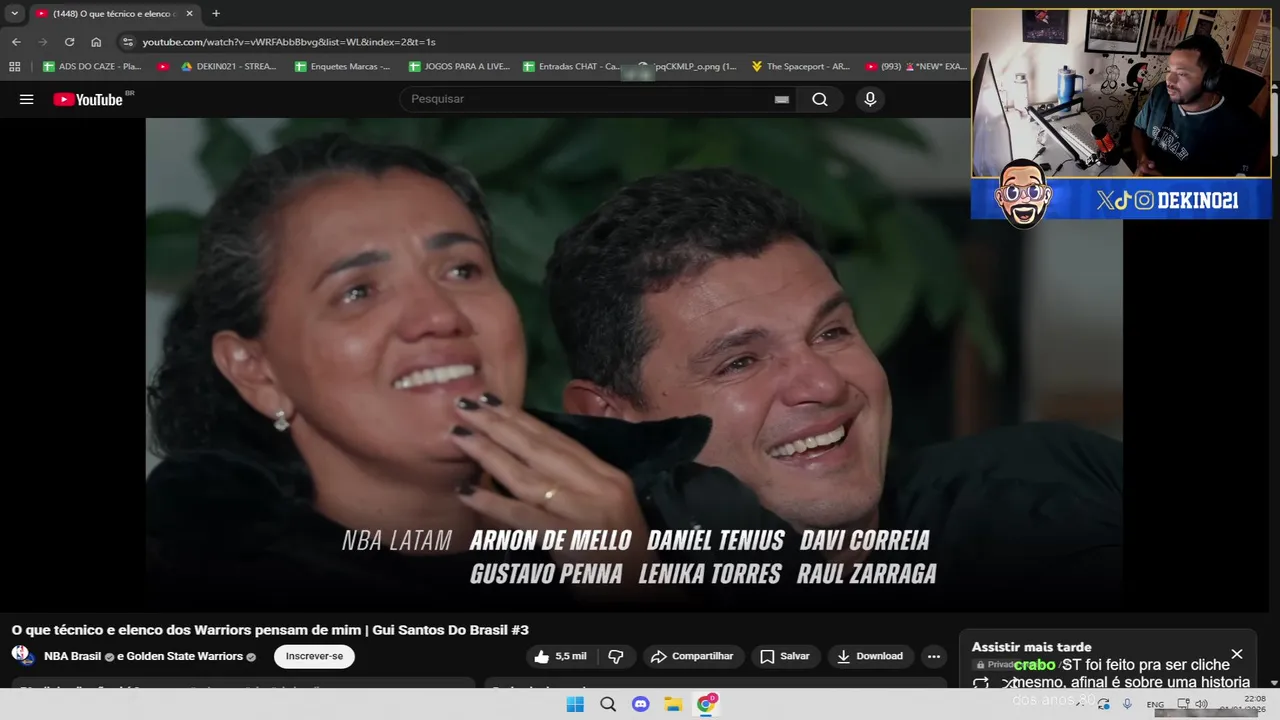This screenshot has width=1280, height=720.
Task: Click the DEKIN021 cartoon avatar overlay
Action: pos(1022,193)
